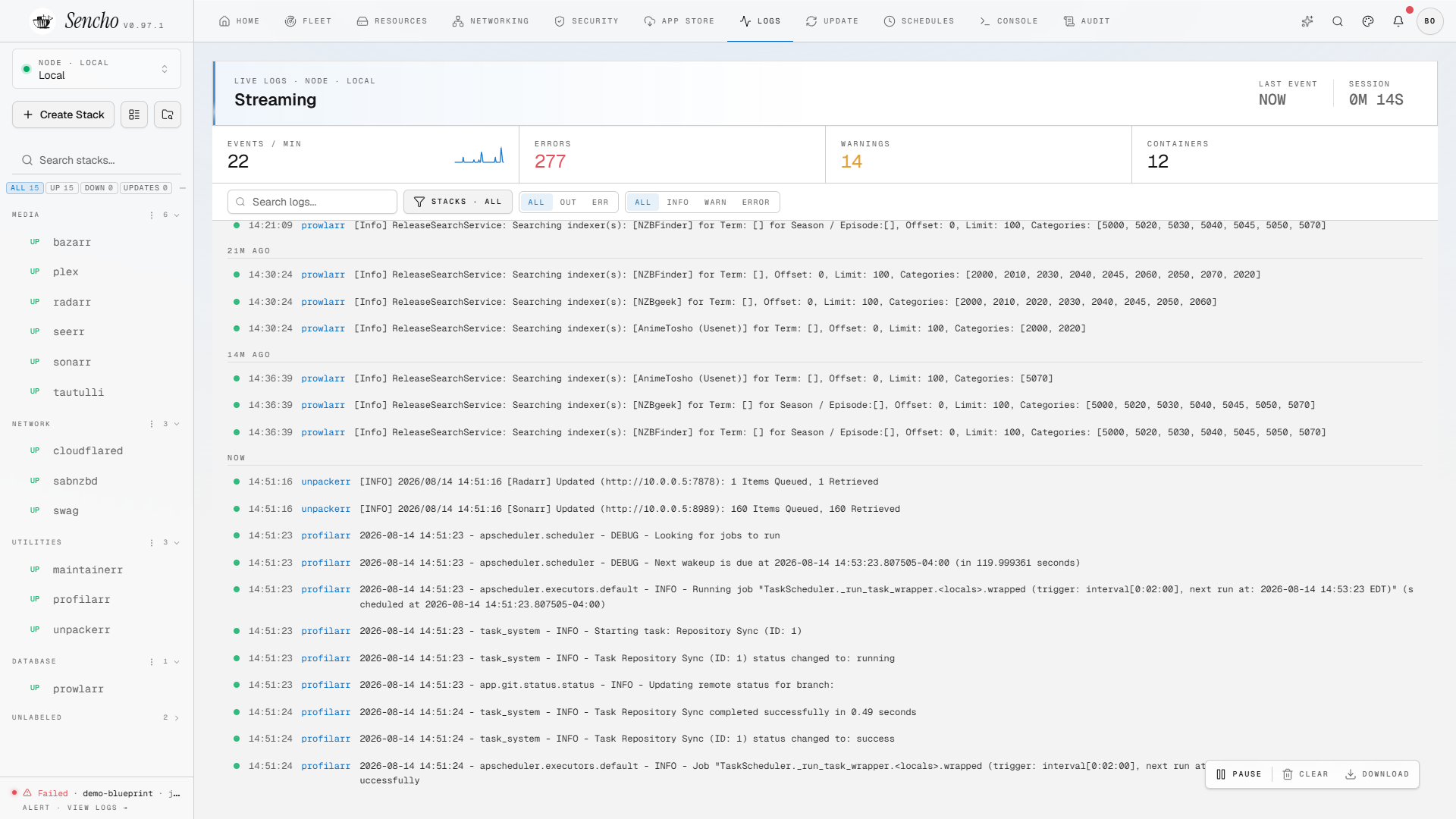Focus the Search logs field

(x=312, y=202)
